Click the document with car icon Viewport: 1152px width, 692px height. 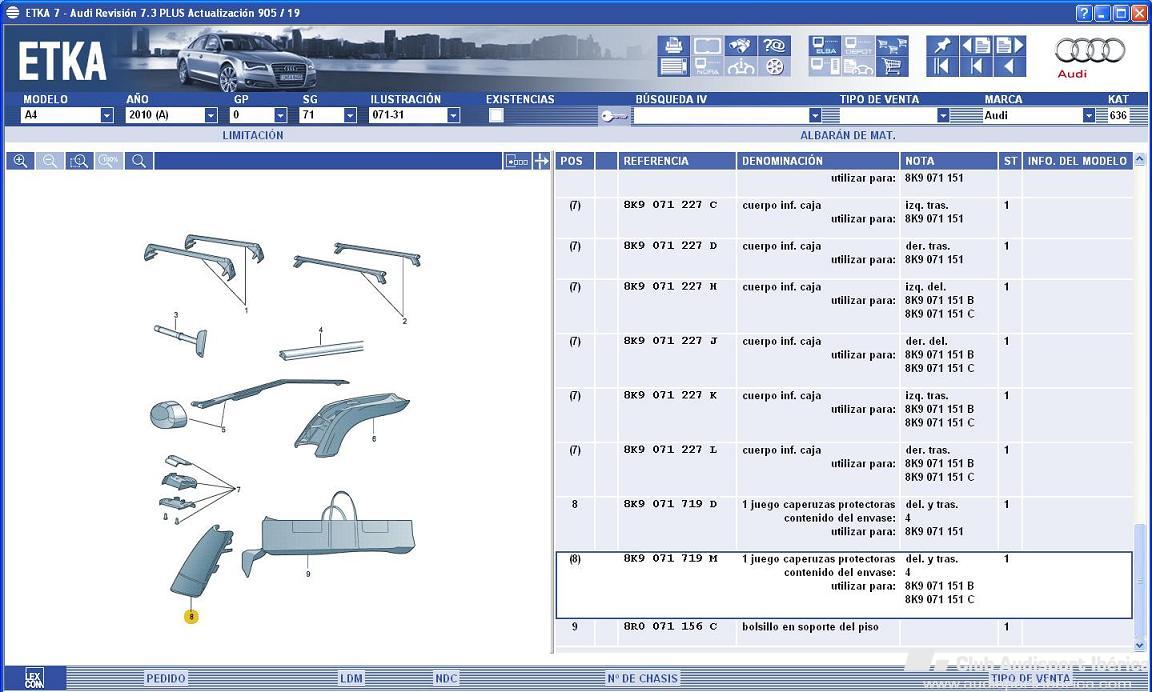click(x=858, y=67)
